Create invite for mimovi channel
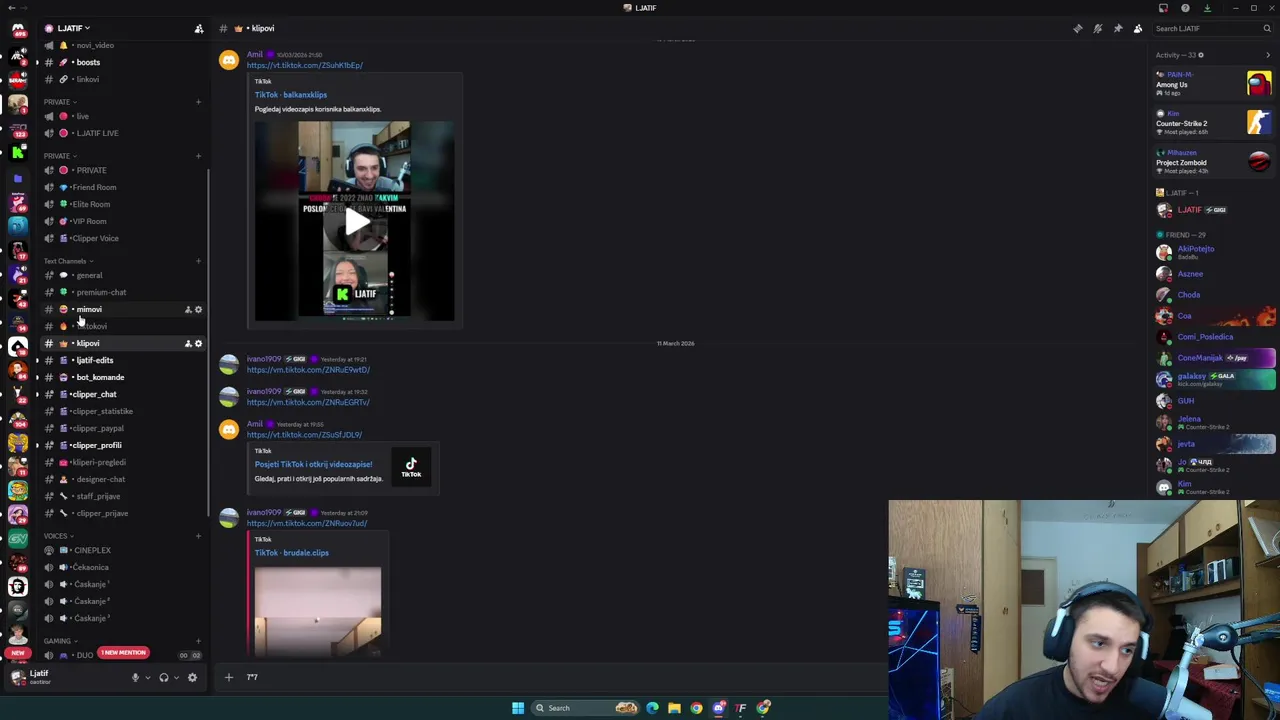The height and width of the screenshot is (720, 1280). 187,309
